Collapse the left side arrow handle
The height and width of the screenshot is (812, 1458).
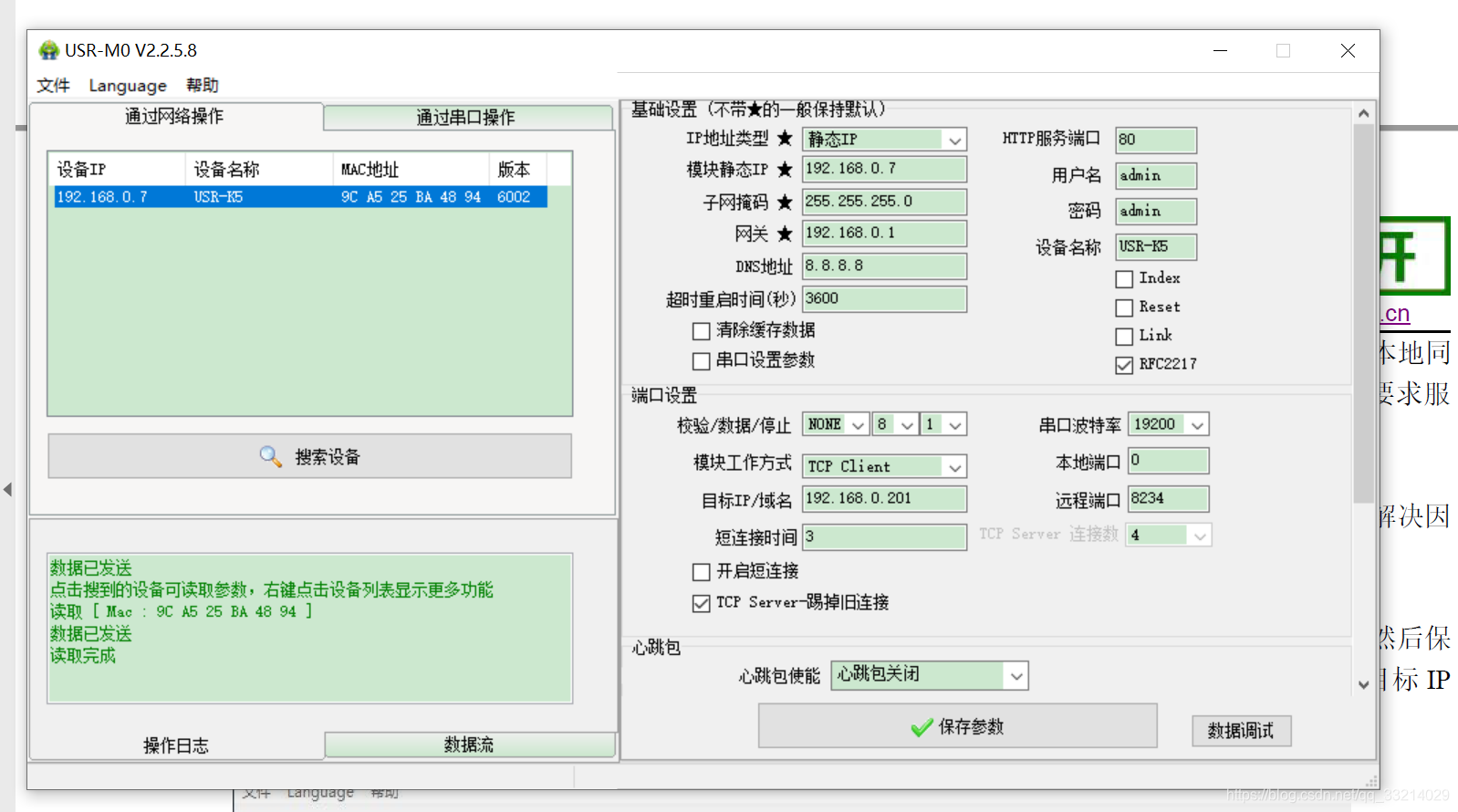[7, 490]
